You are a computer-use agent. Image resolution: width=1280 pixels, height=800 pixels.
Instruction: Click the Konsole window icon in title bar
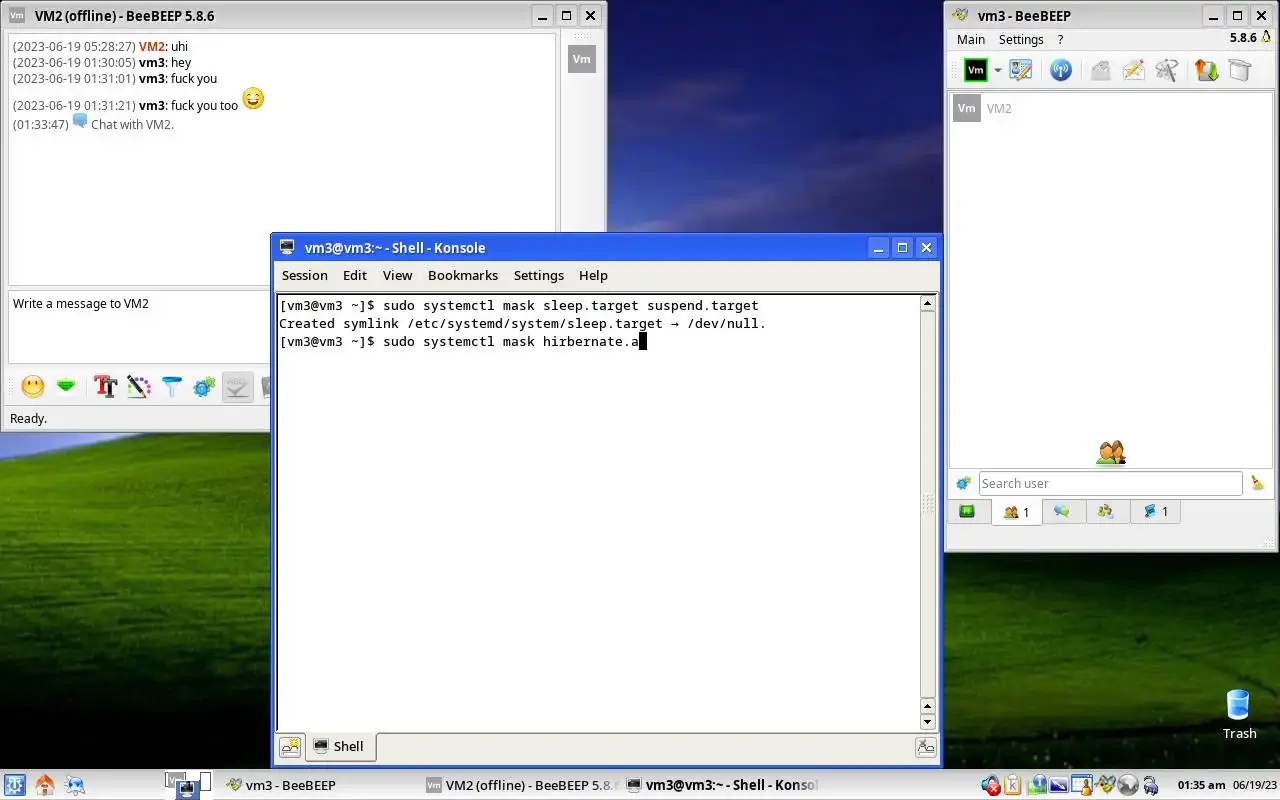coord(287,248)
